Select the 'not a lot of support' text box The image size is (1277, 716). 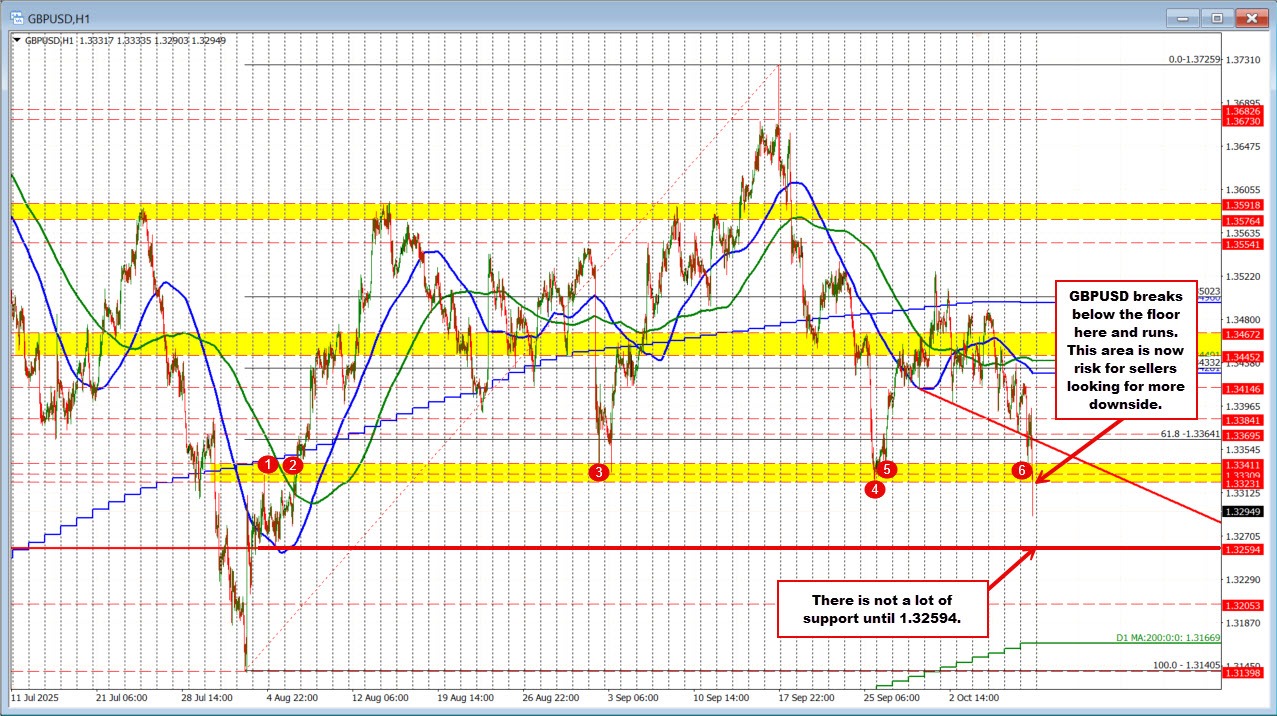(x=883, y=609)
